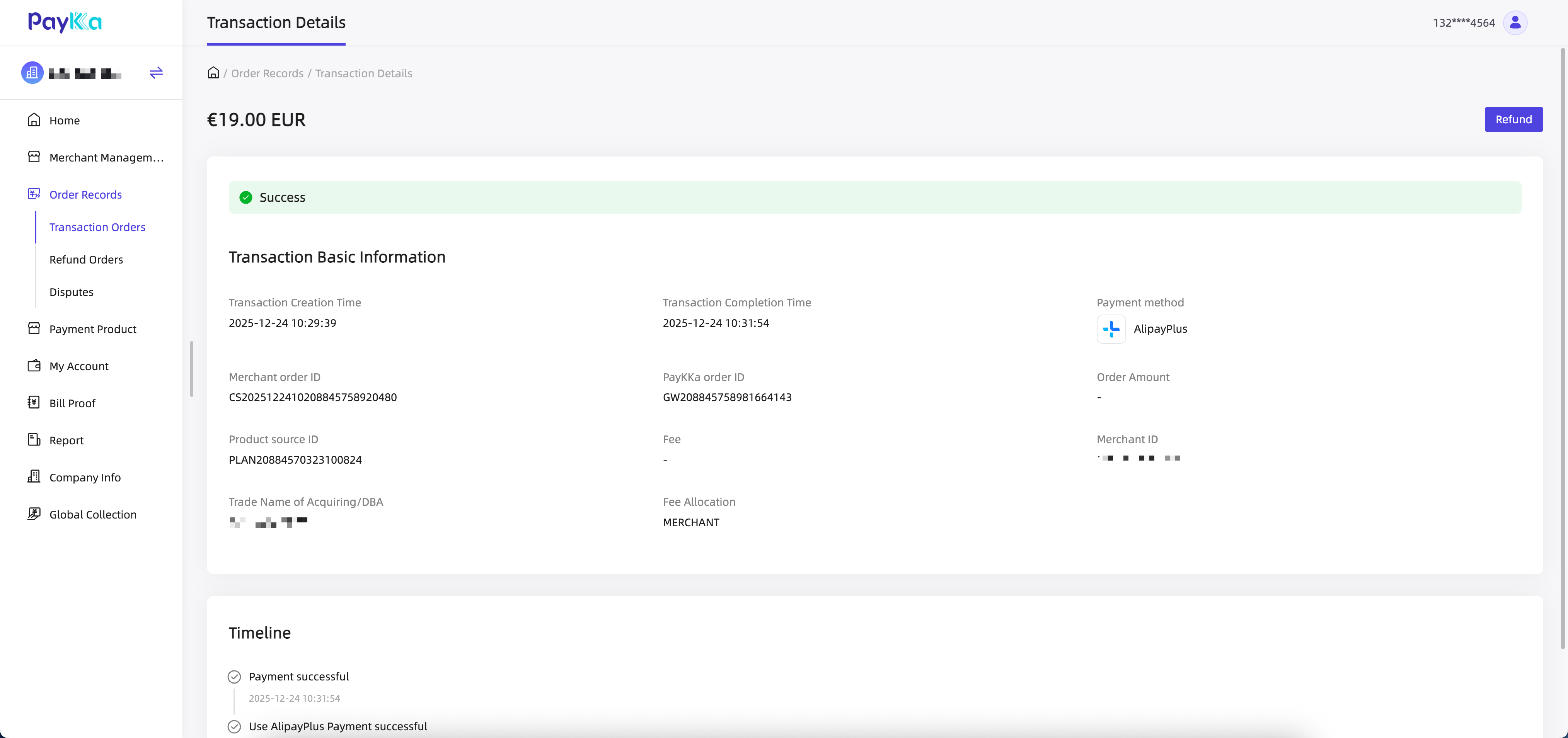
Task: Click the AlipayPlus payment method logo
Action: point(1111,329)
